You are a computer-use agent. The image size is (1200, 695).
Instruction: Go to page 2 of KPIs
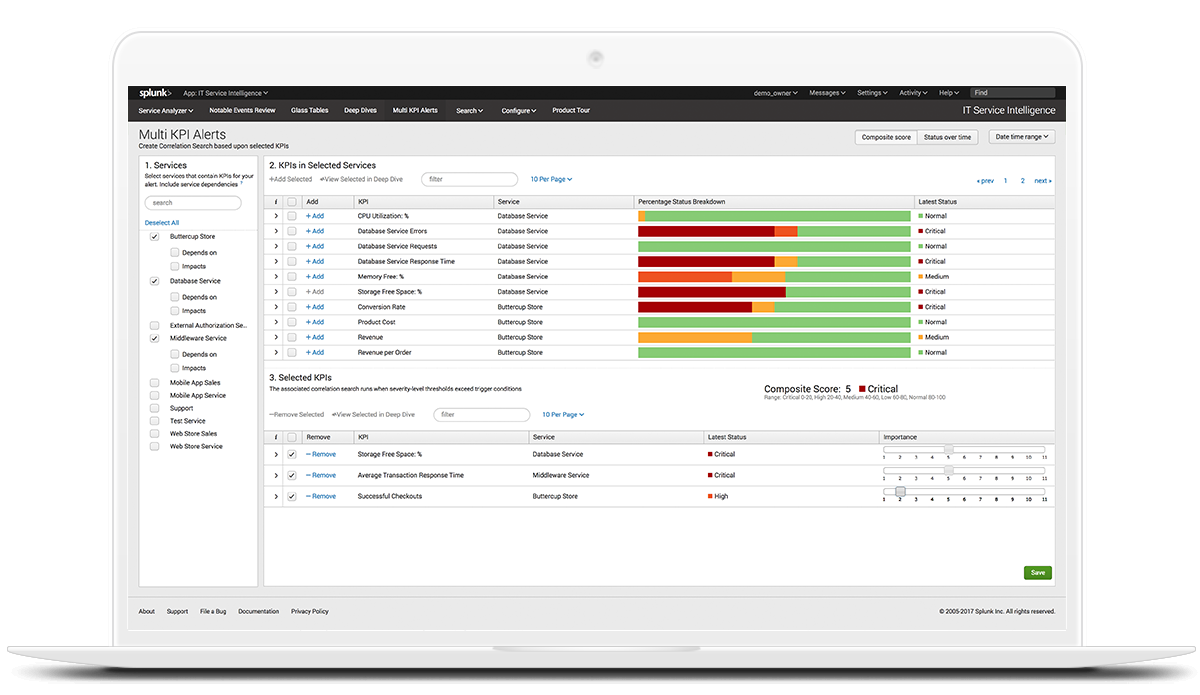1023,181
